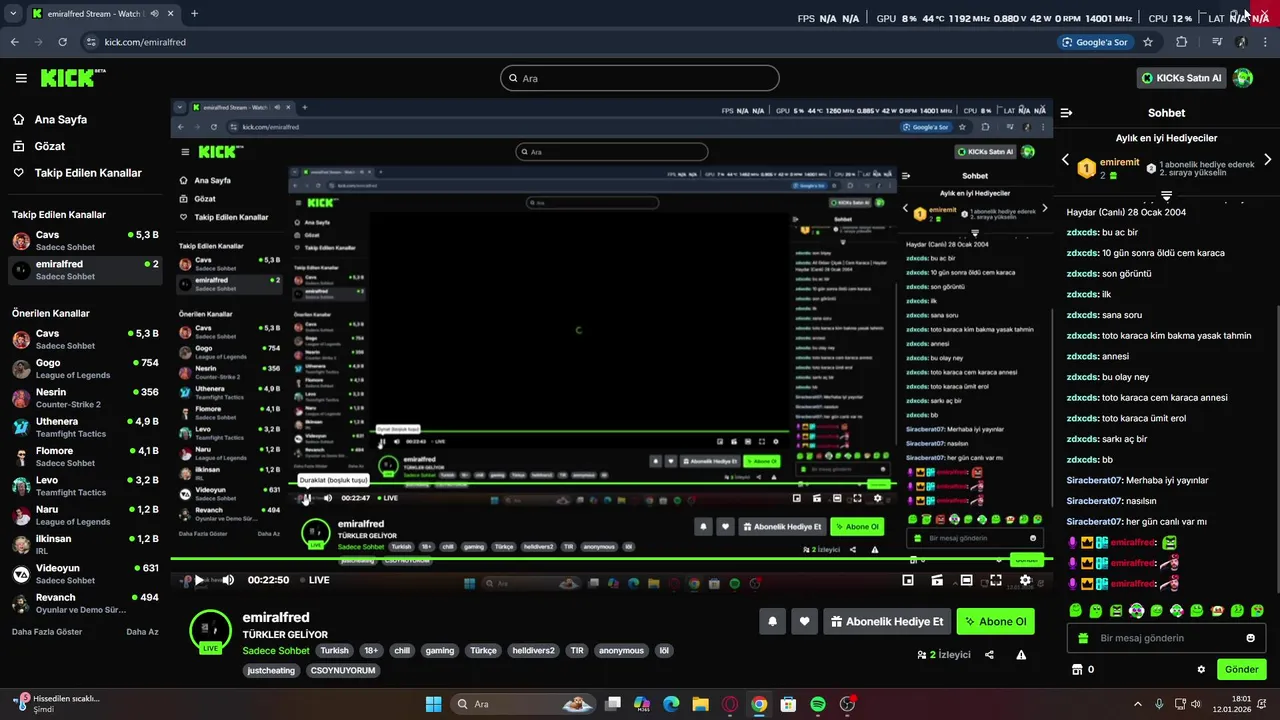The width and height of the screenshot is (1280, 720).
Task: Open Google'a Sor button in address bar
Action: pos(1095,42)
